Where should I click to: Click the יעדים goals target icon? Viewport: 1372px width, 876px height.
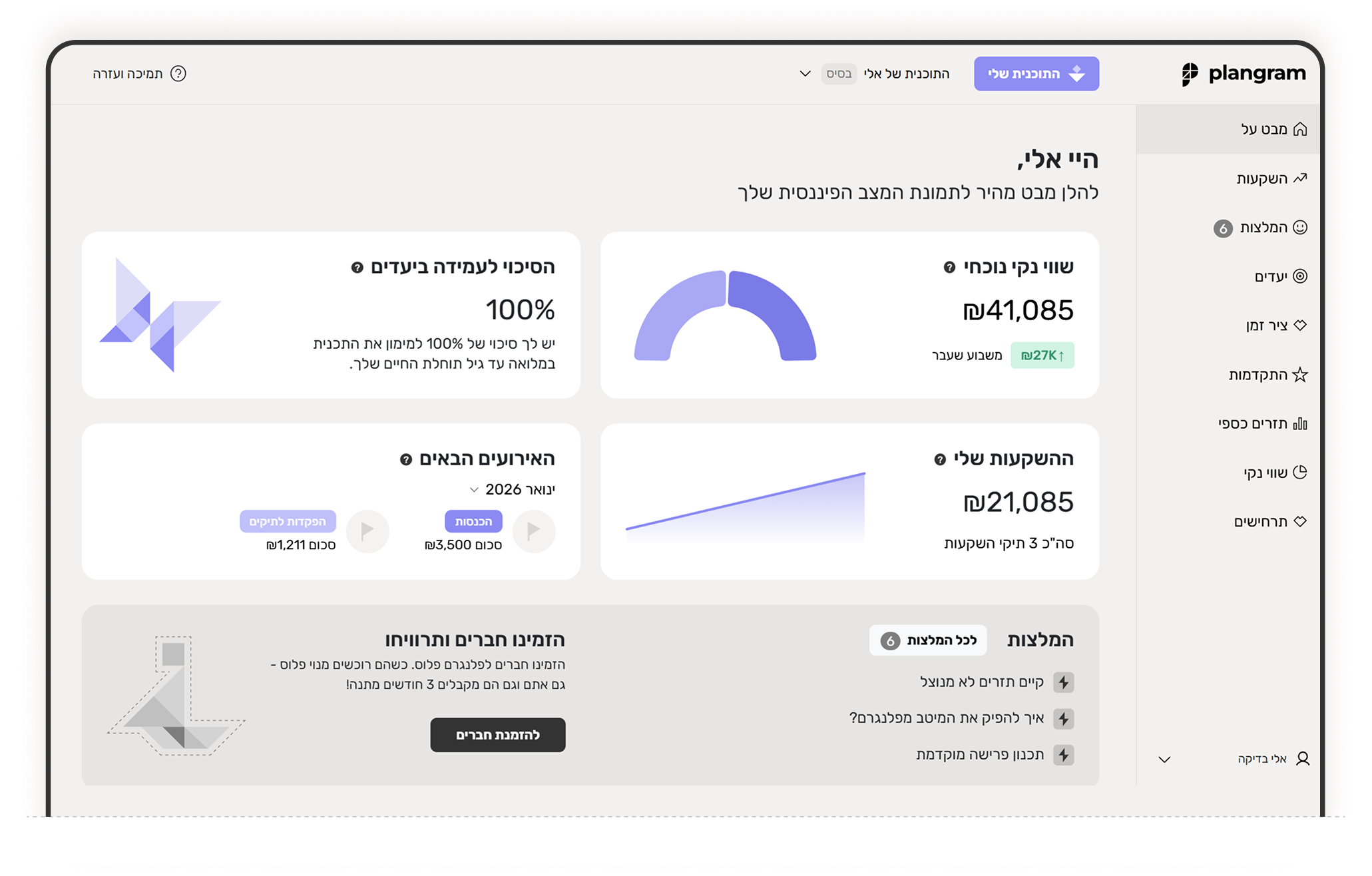pyautogui.click(x=1299, y=276)
